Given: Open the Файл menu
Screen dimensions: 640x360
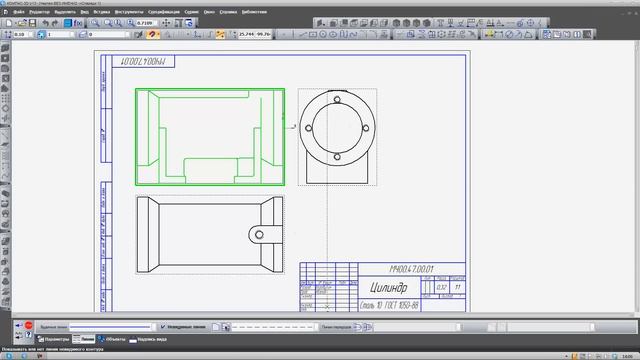Looking at the screenshot, I should click(19, 12).
